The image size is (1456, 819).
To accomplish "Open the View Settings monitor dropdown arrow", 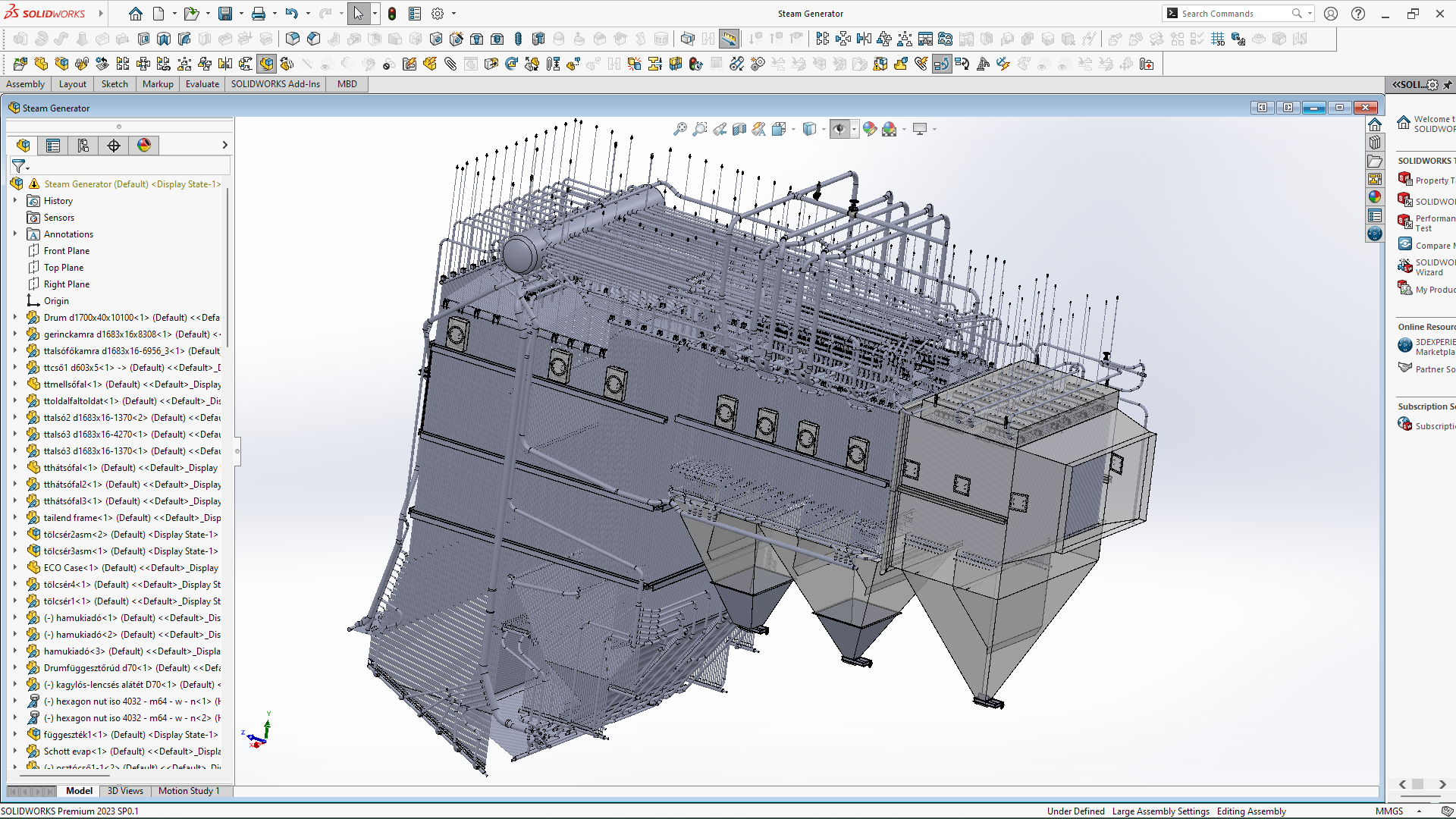I will (x=934, y=130).
